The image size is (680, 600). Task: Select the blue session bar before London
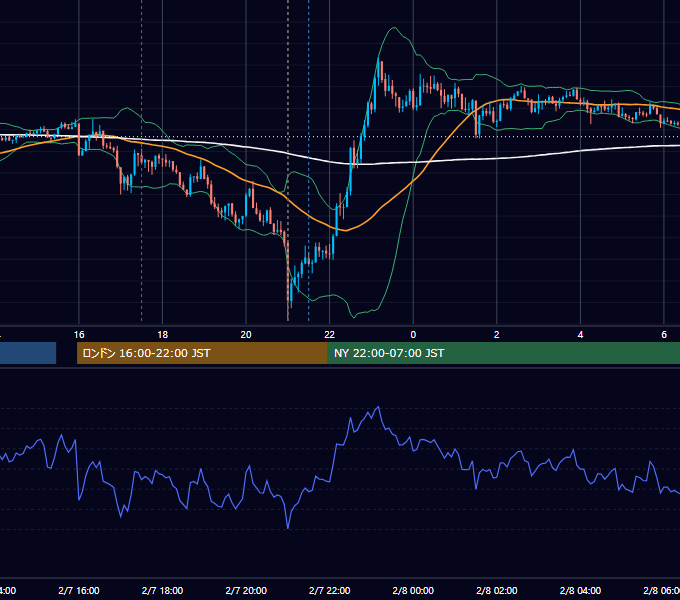click(x=28, y=353)
